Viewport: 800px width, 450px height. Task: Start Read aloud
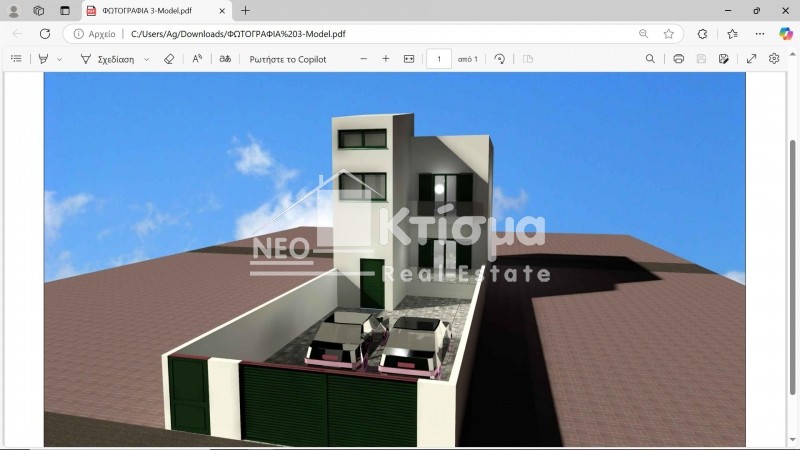(197, 59)
